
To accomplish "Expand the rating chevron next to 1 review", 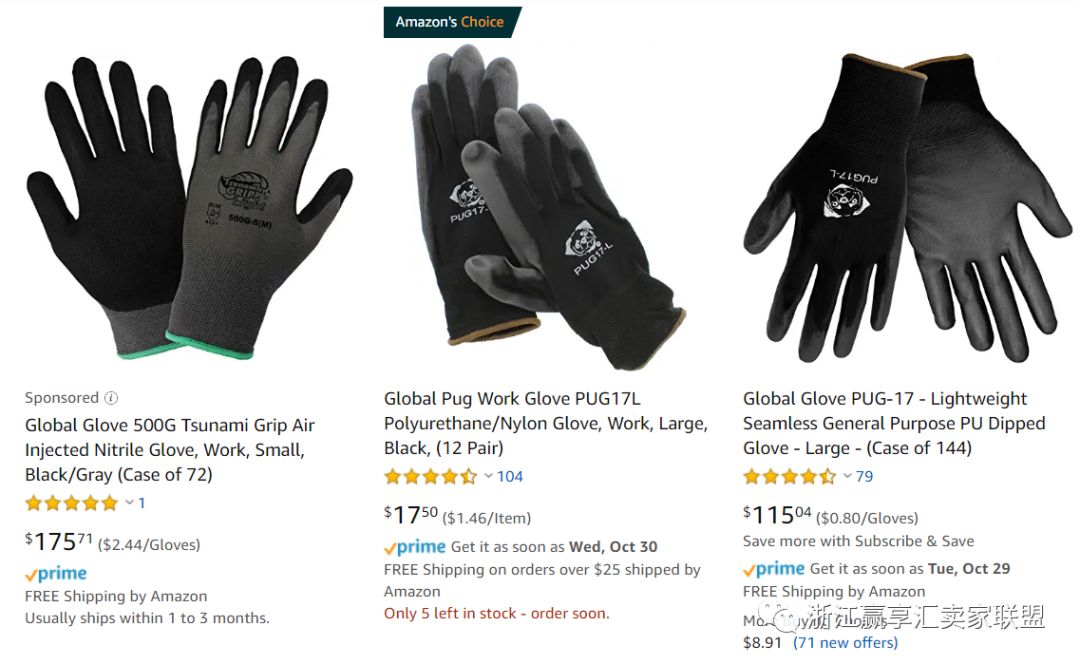I will coord(129,503).
